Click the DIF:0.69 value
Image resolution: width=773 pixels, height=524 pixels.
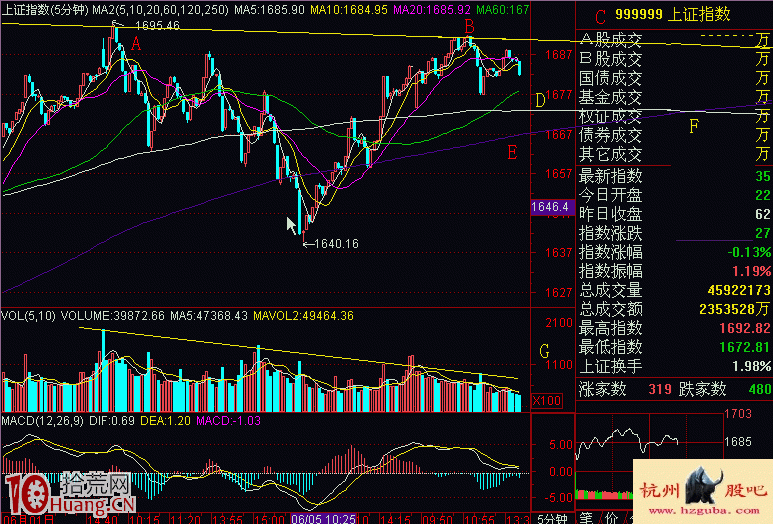112,420
